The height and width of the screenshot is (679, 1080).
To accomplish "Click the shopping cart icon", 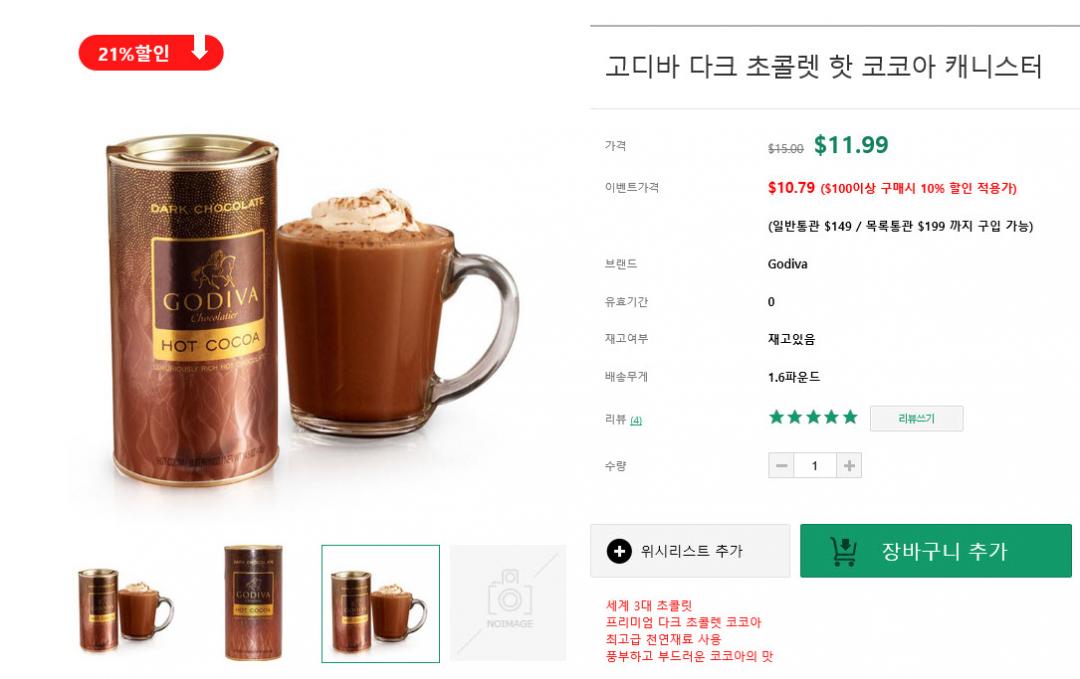I will pos(843,551).
